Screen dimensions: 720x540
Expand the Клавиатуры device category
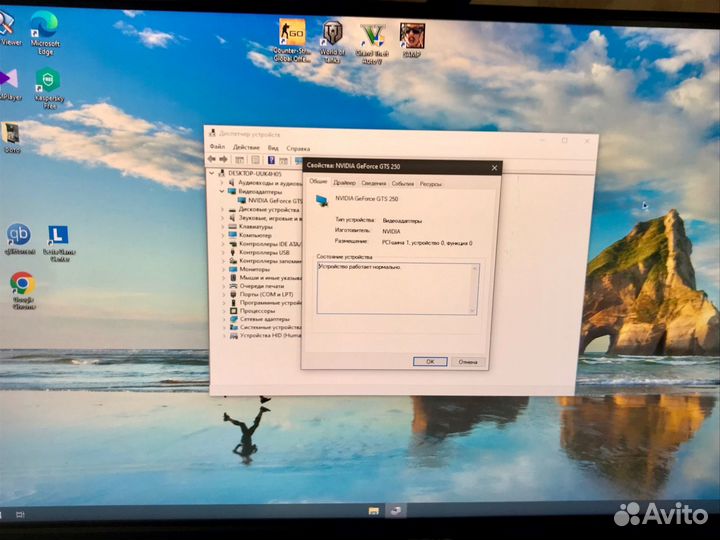tap(222, 227)
